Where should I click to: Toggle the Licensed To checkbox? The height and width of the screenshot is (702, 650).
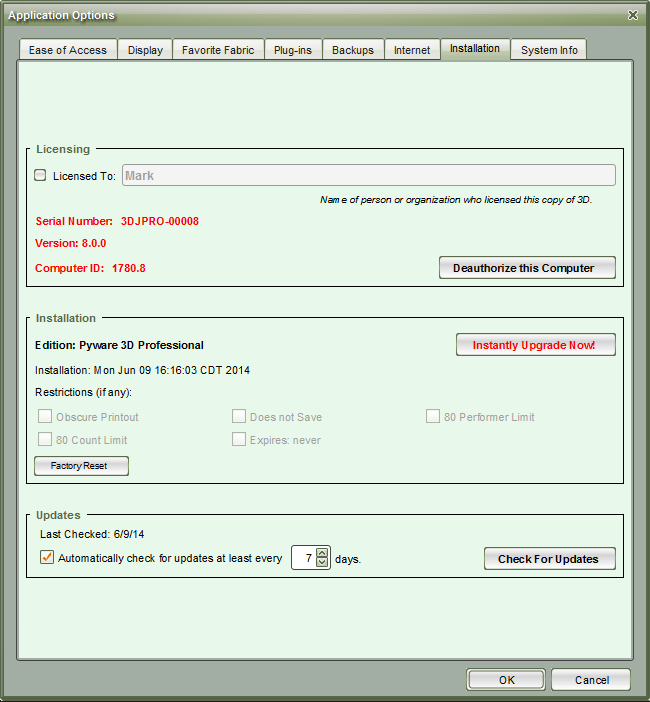pos(40,175)
